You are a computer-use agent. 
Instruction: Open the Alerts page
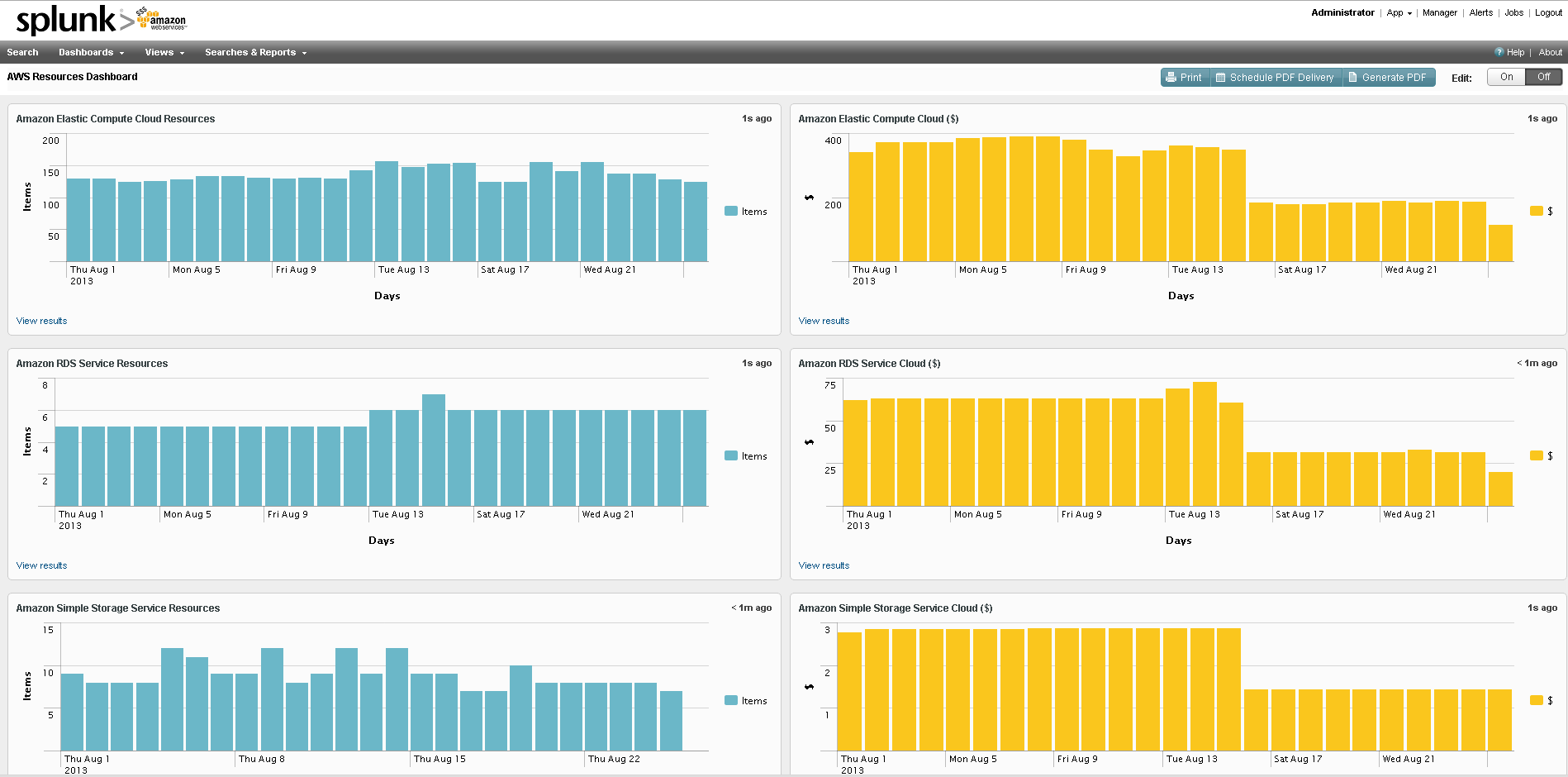click(x=1480, y=12)
